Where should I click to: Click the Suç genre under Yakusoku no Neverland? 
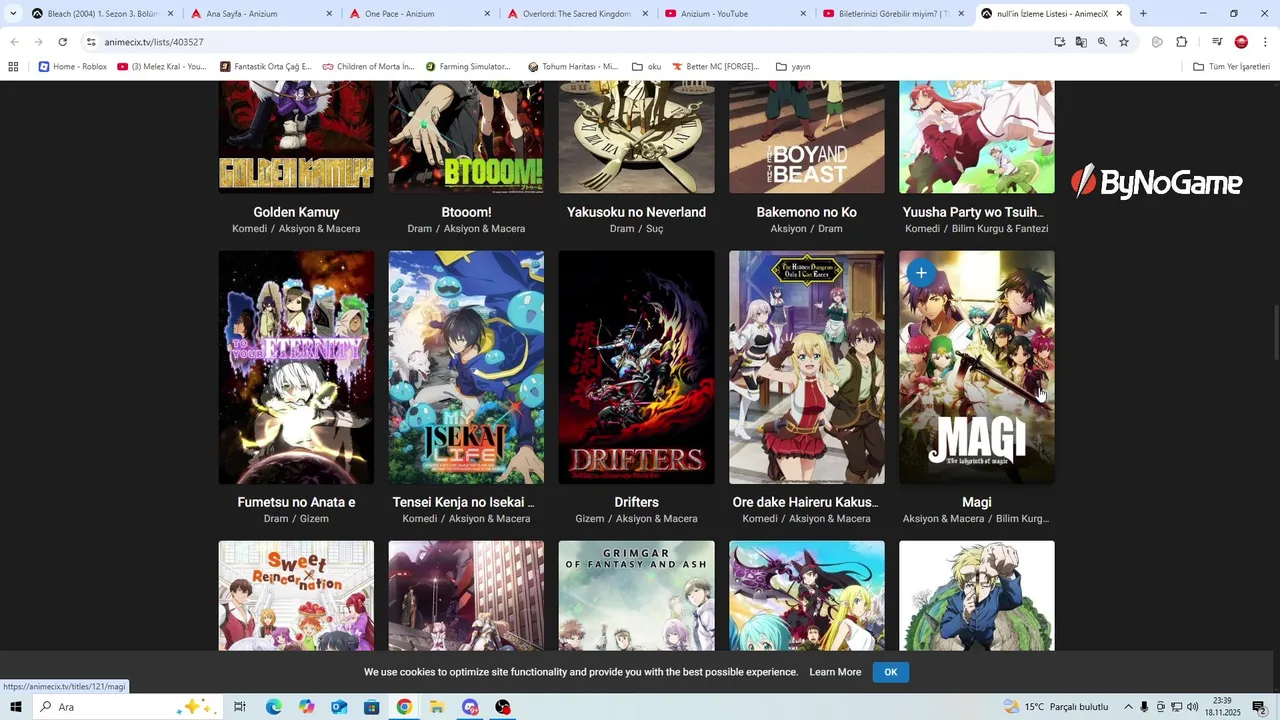[655, 229]
